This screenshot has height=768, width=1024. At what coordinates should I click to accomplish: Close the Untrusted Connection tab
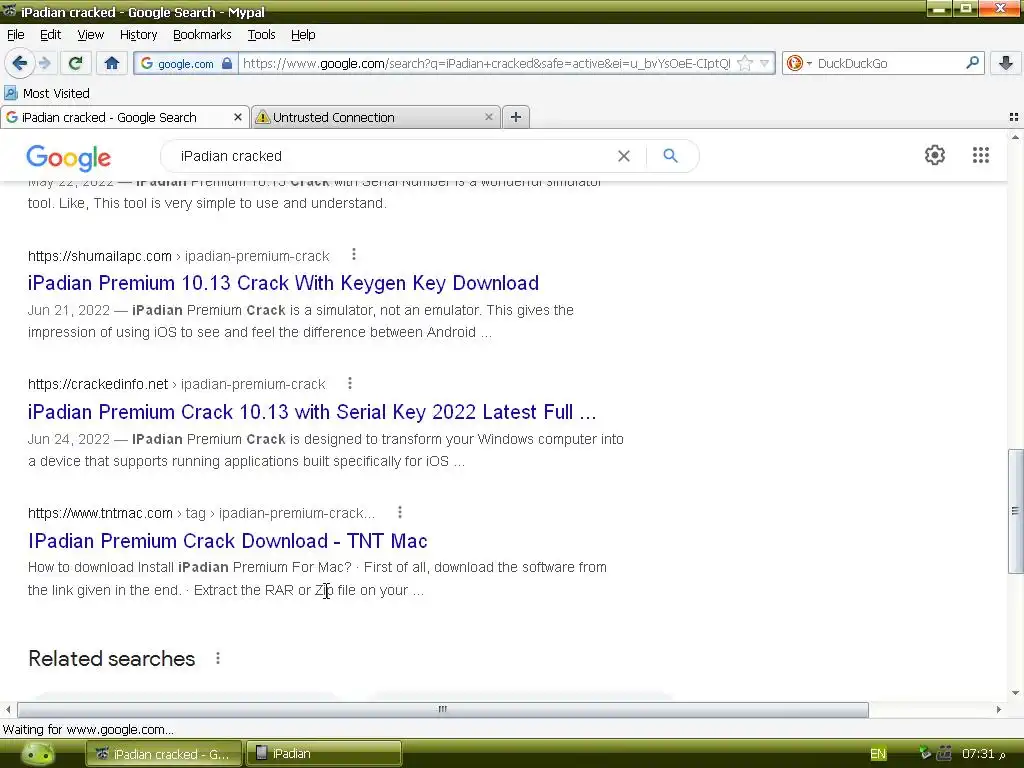[x=488, y=118]
